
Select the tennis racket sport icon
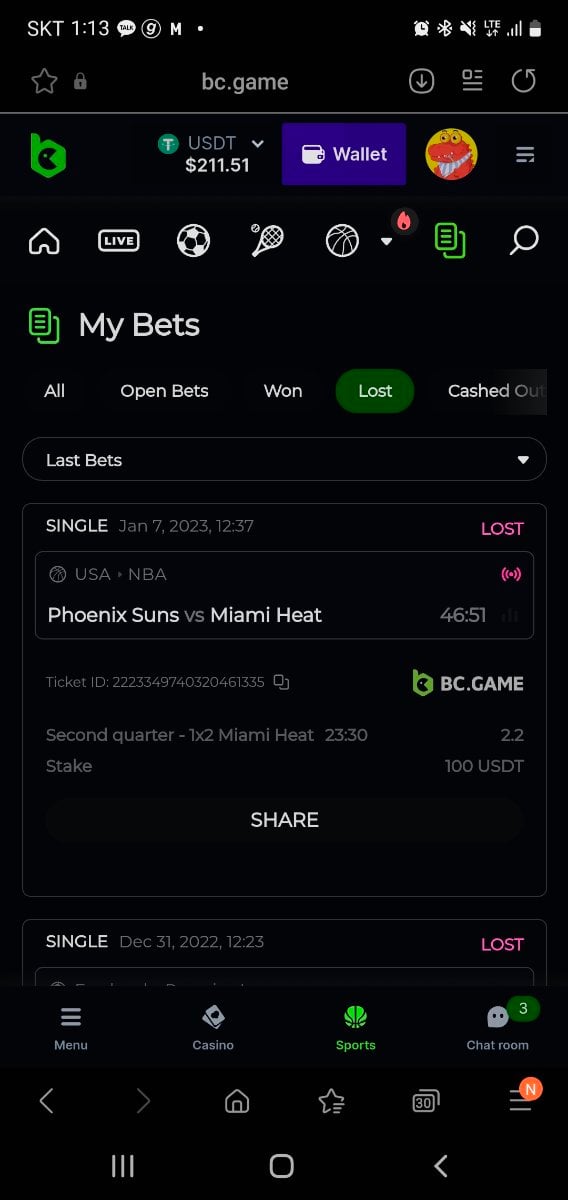267,240
